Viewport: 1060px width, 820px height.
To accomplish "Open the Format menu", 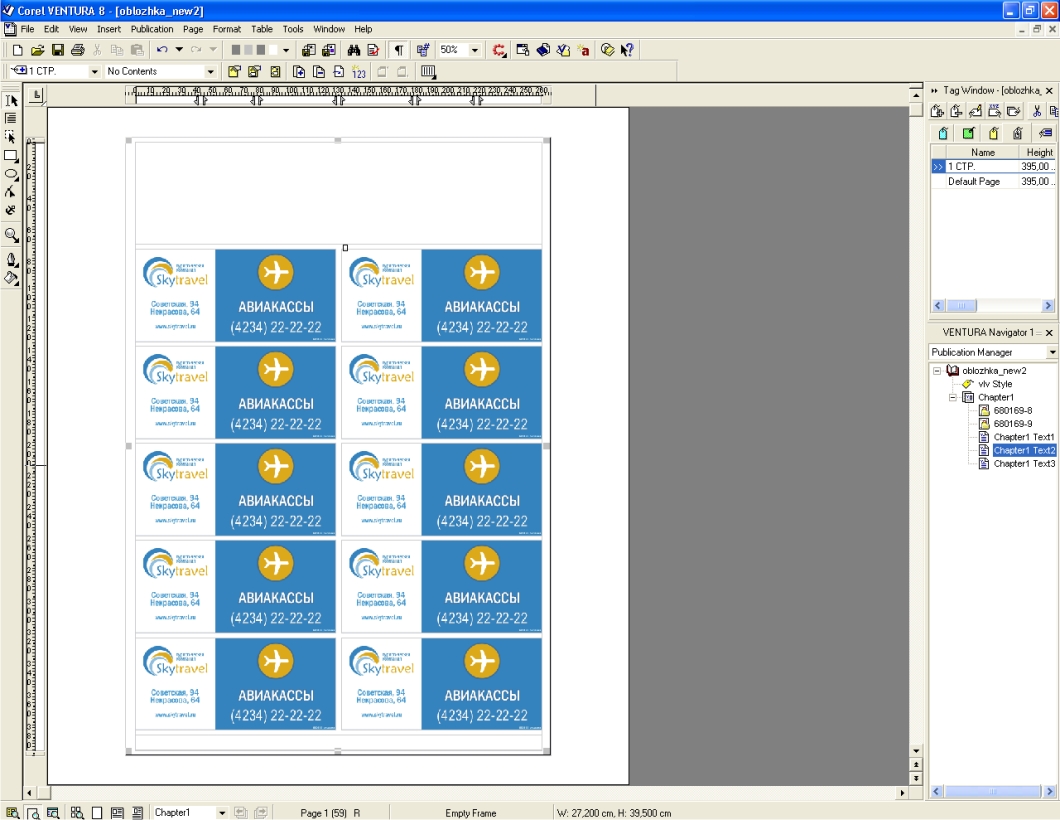I will 226,29.
